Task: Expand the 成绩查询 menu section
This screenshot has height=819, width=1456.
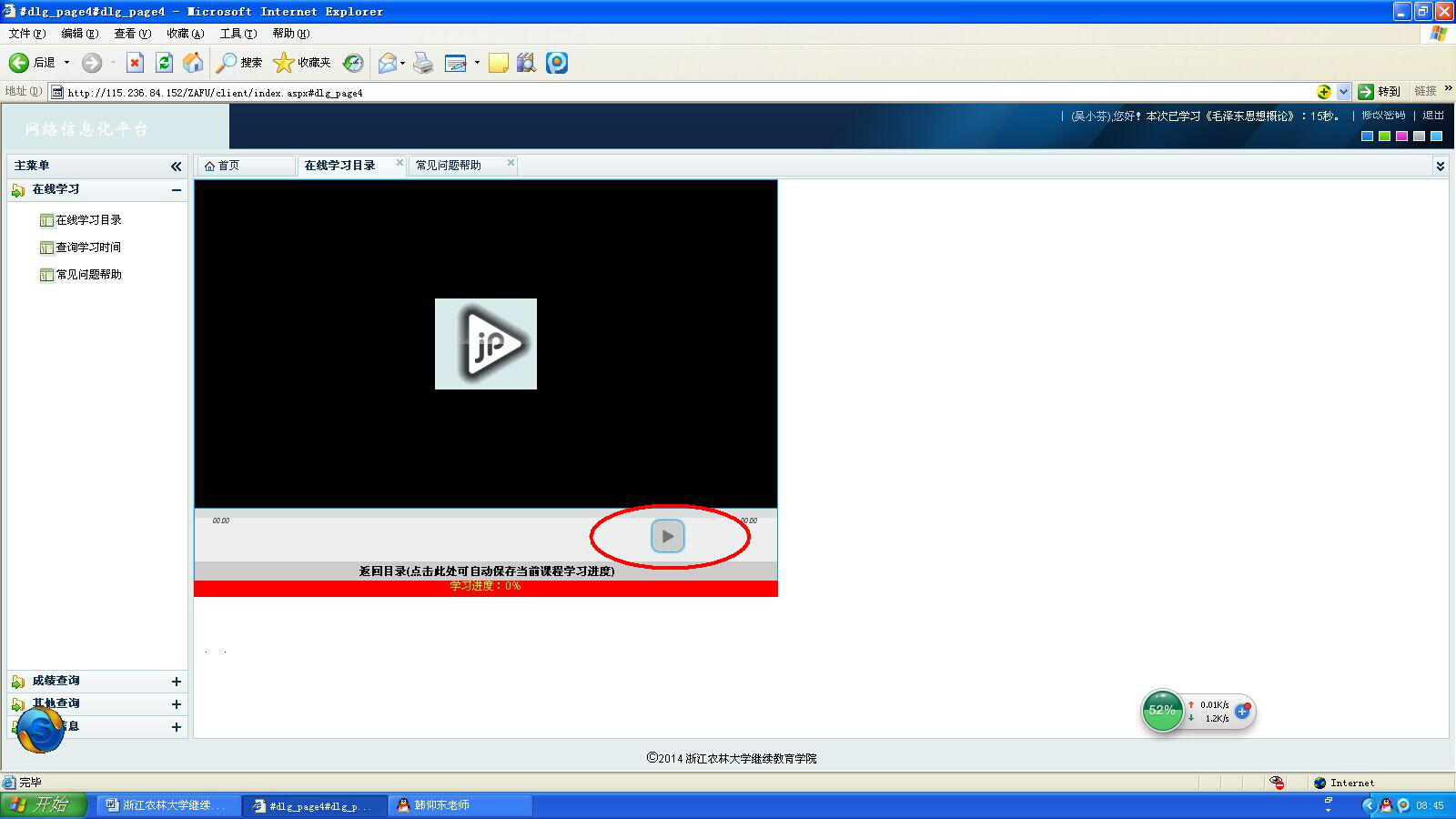Action: [x=176, y=682]
